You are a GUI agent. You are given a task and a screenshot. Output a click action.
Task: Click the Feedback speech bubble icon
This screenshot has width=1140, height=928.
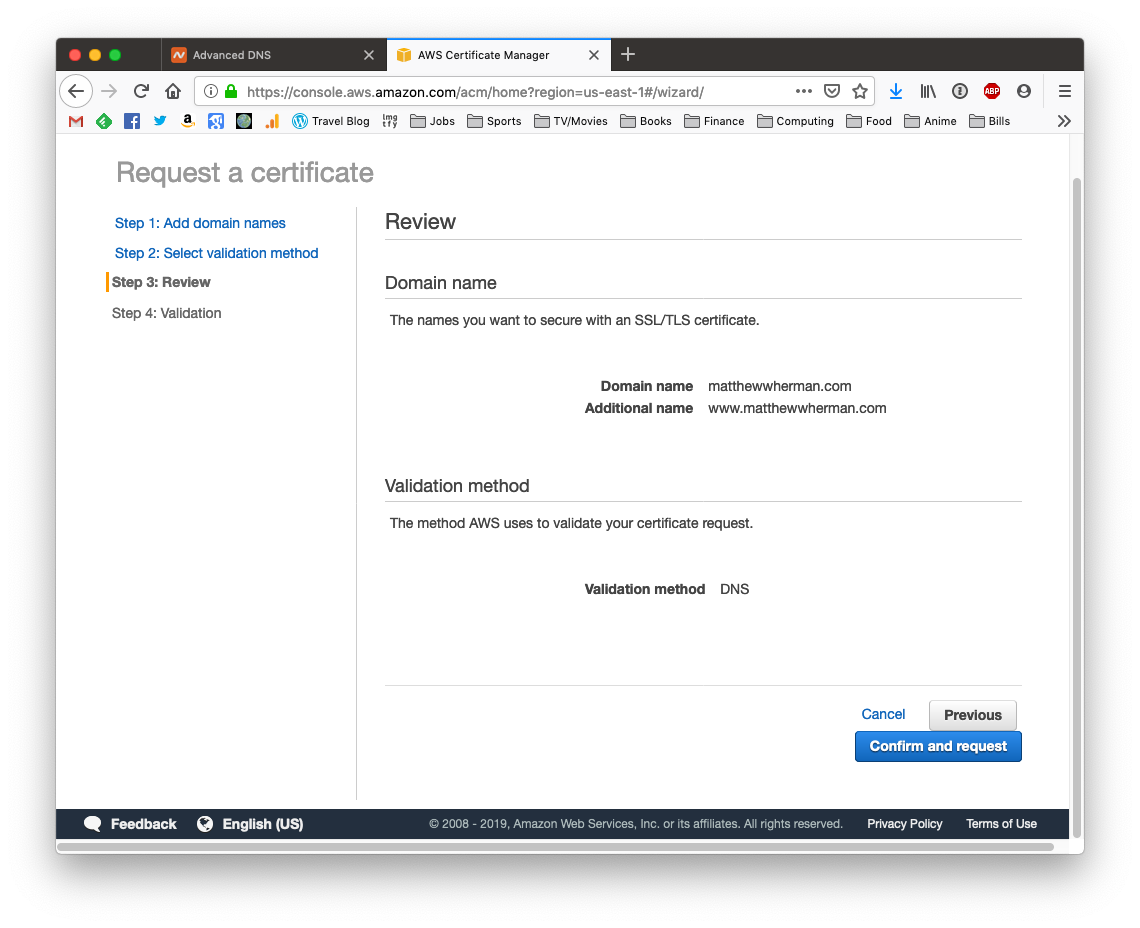tap(92, 823)
